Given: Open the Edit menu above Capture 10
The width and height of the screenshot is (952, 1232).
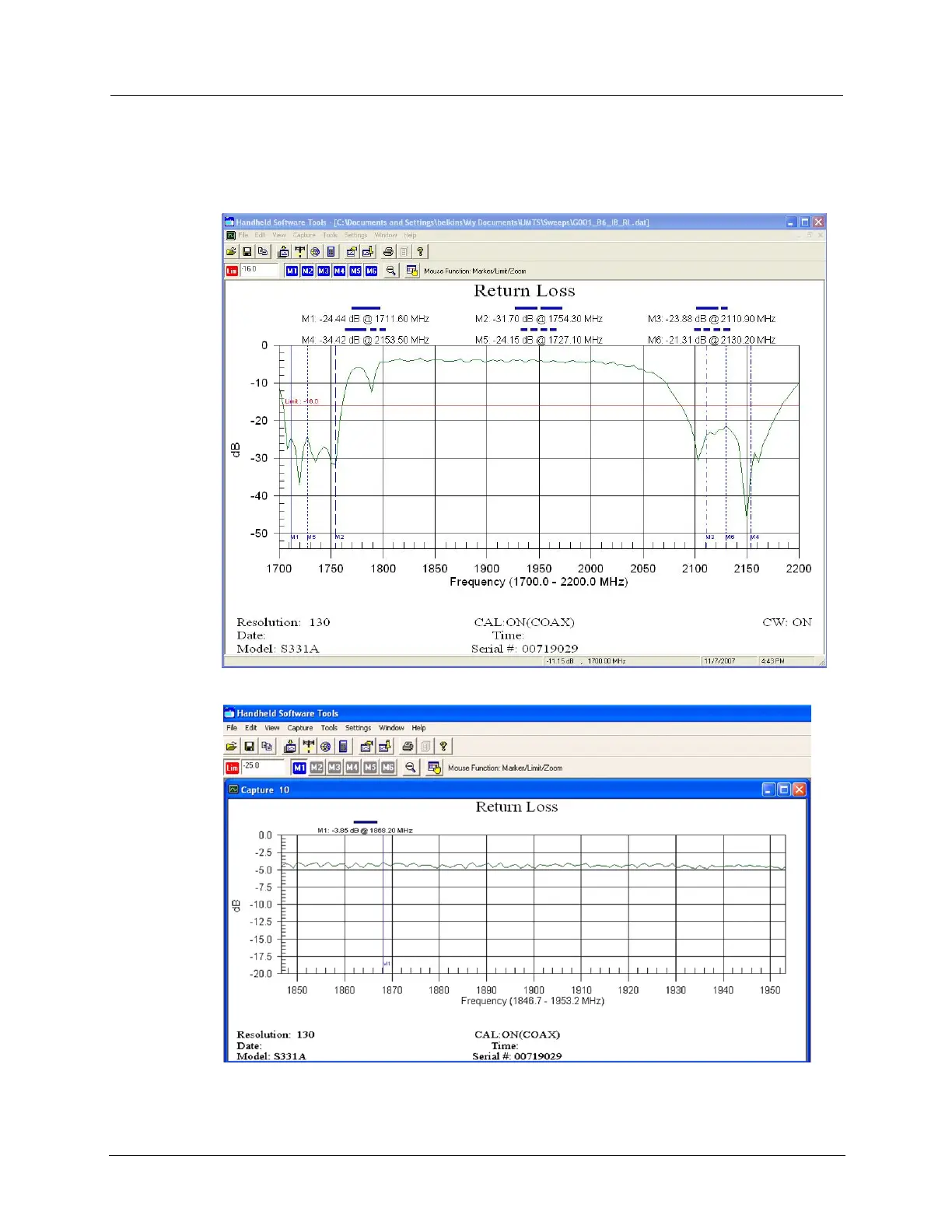Looking at the screenshot, I should (x=250, y=728).
